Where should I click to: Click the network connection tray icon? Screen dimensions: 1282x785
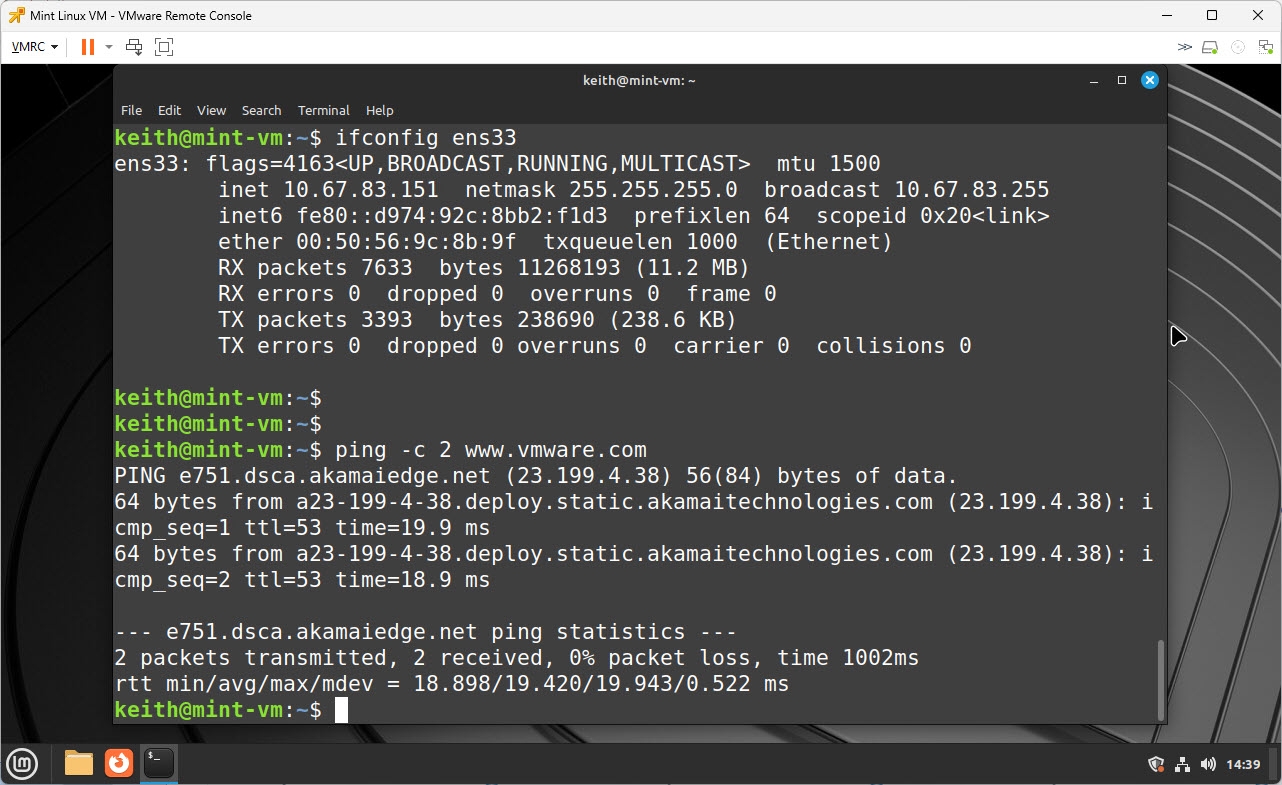pos(1182,765)
